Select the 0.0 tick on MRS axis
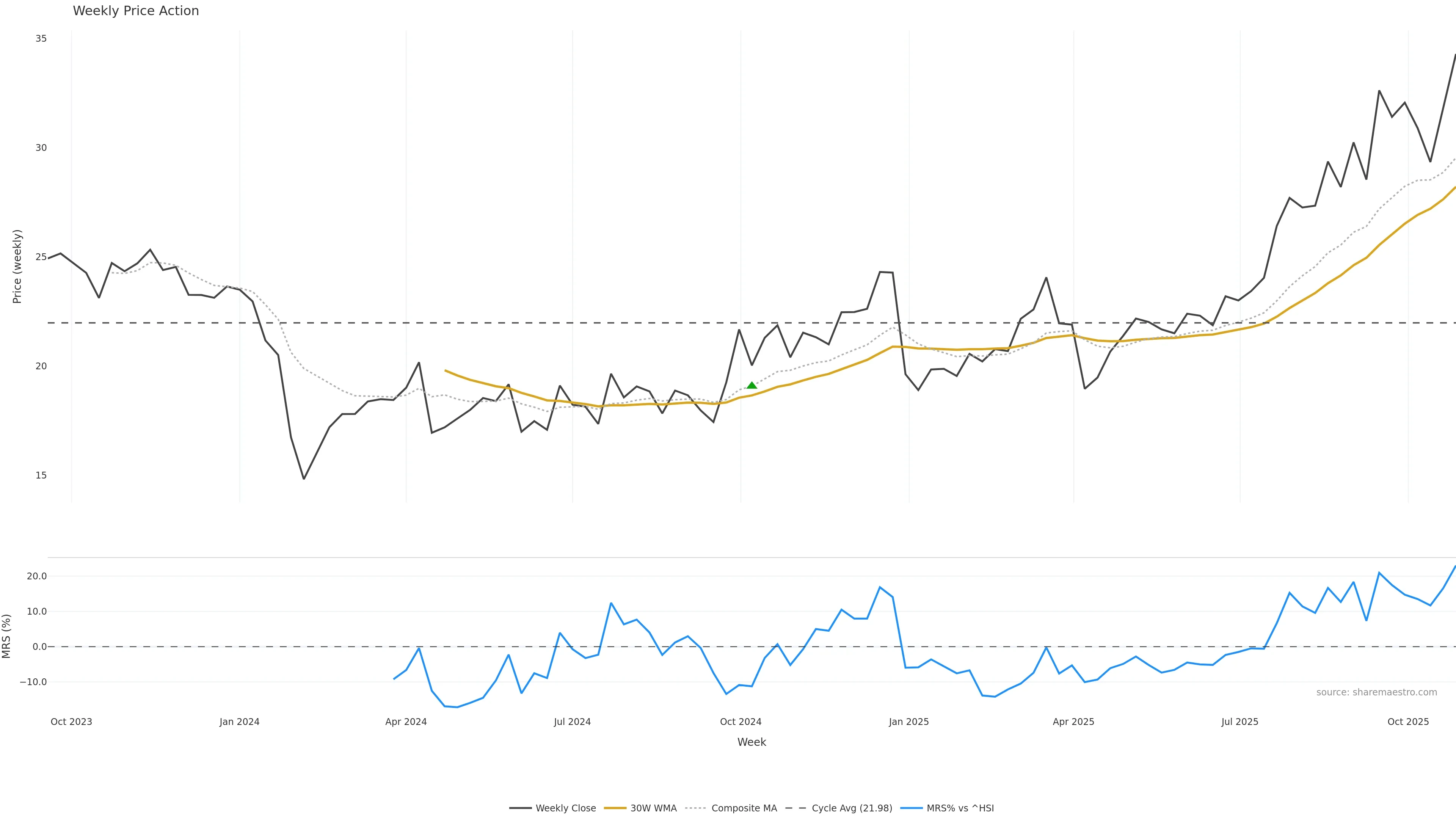Image resolution: width=1456 pixels, height=819 pixels. pyautogui.click(x=39, y=646)
